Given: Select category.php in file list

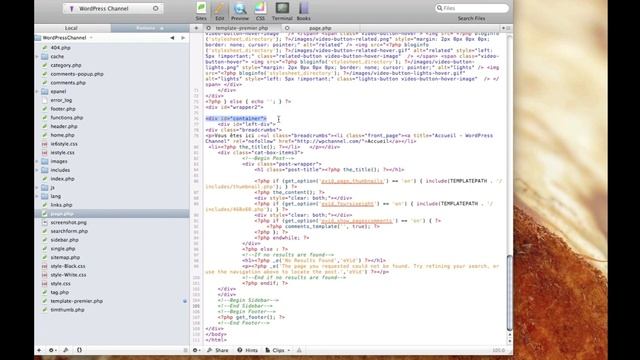Looking at the screenshot, I should [66, 65].
